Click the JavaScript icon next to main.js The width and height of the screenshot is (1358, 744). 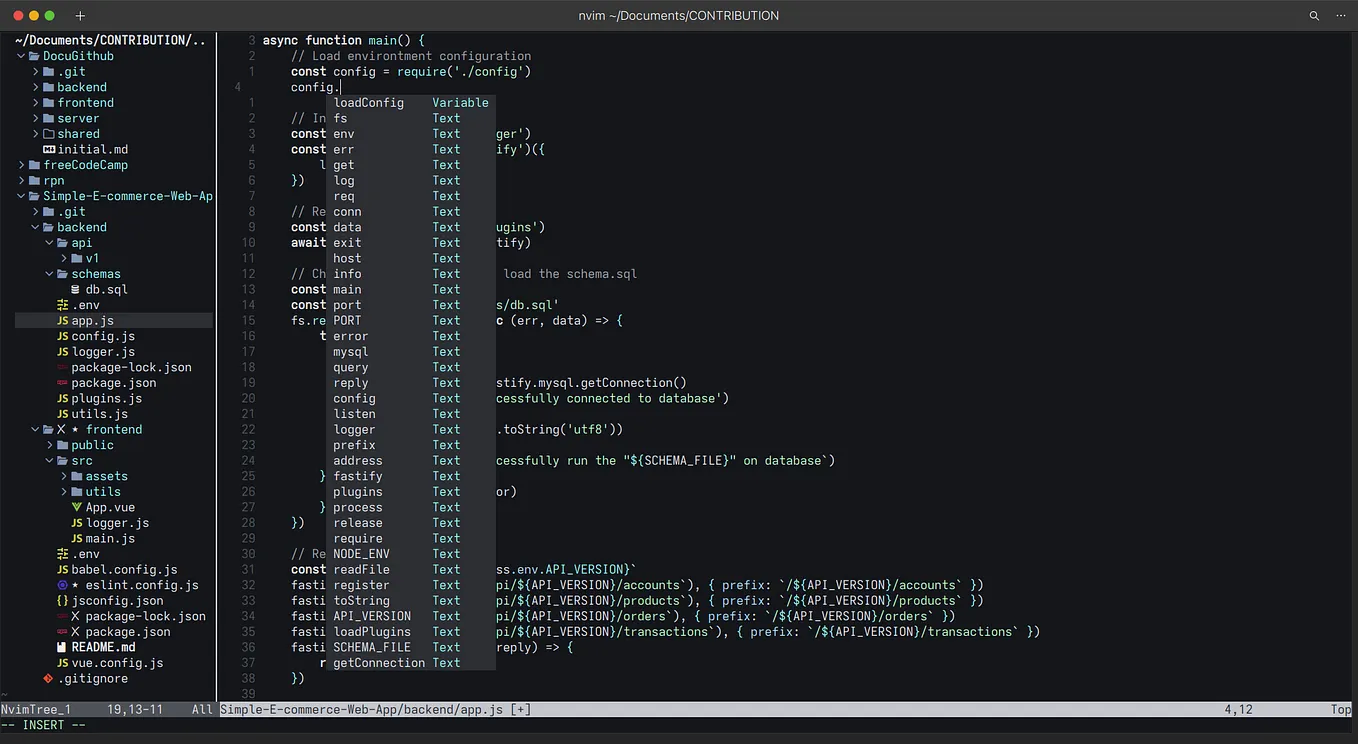[76, 538]
